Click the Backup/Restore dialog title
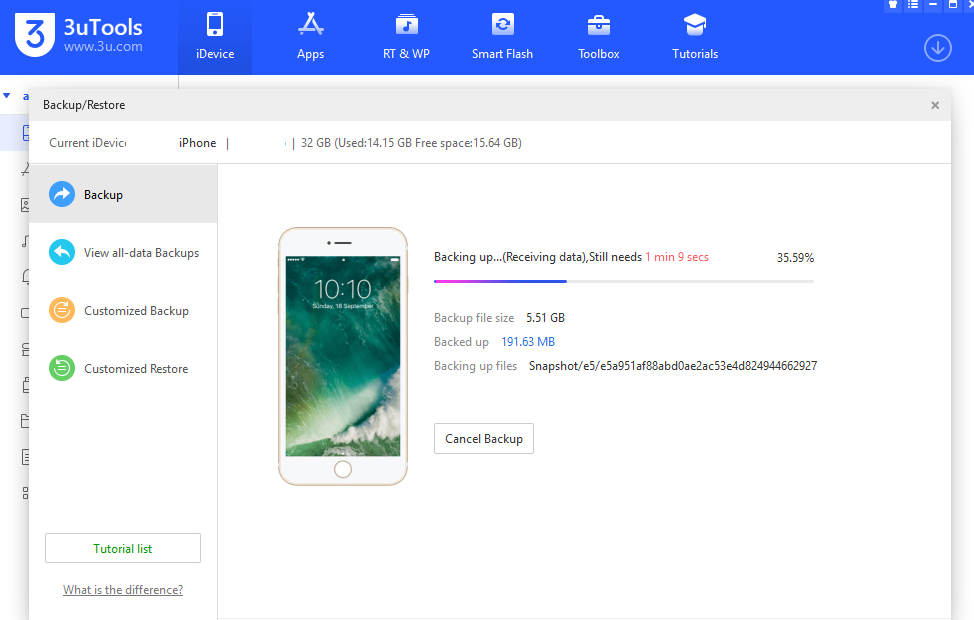This screenshot has height=620, width=974. 84,105
